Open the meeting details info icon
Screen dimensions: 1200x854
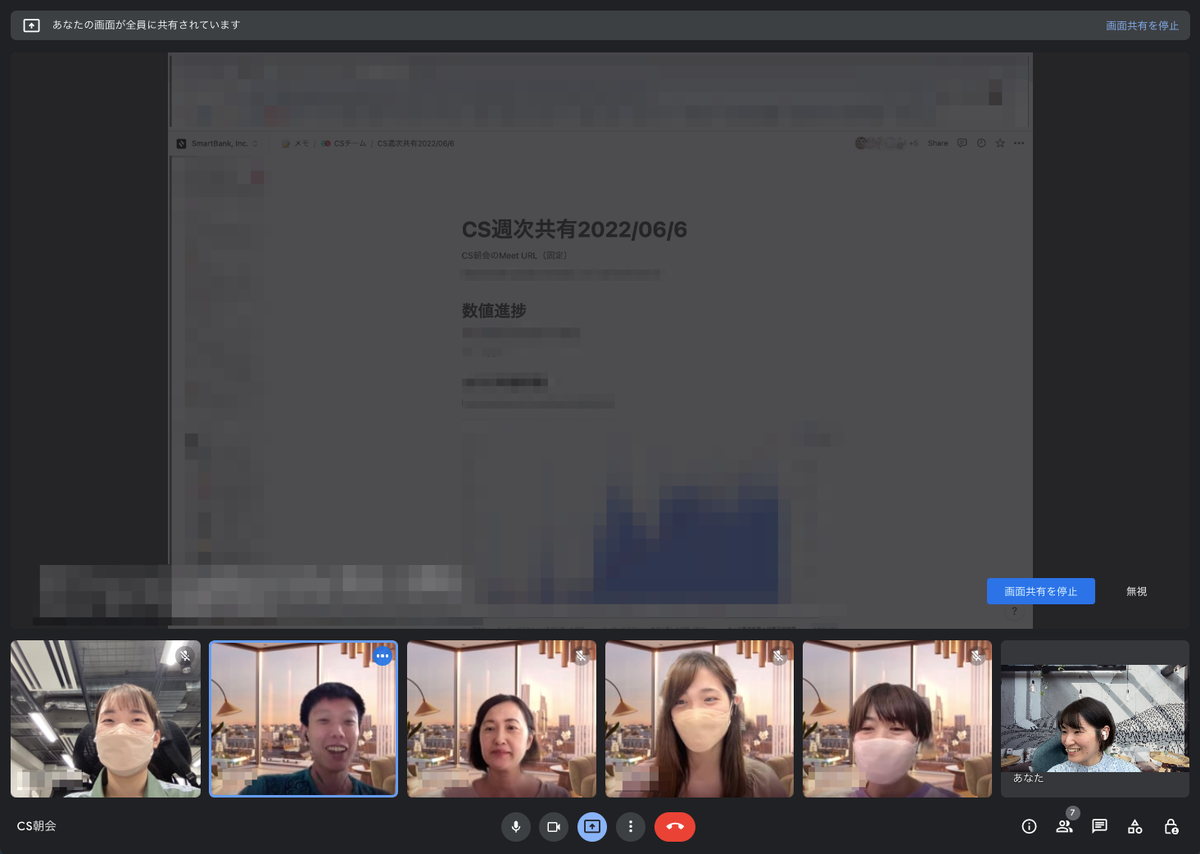coord(1029,827)
